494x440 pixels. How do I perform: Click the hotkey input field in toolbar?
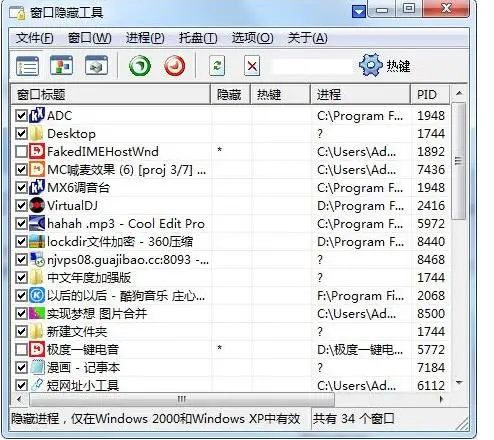pyautogui.click(x=312, y=66)
